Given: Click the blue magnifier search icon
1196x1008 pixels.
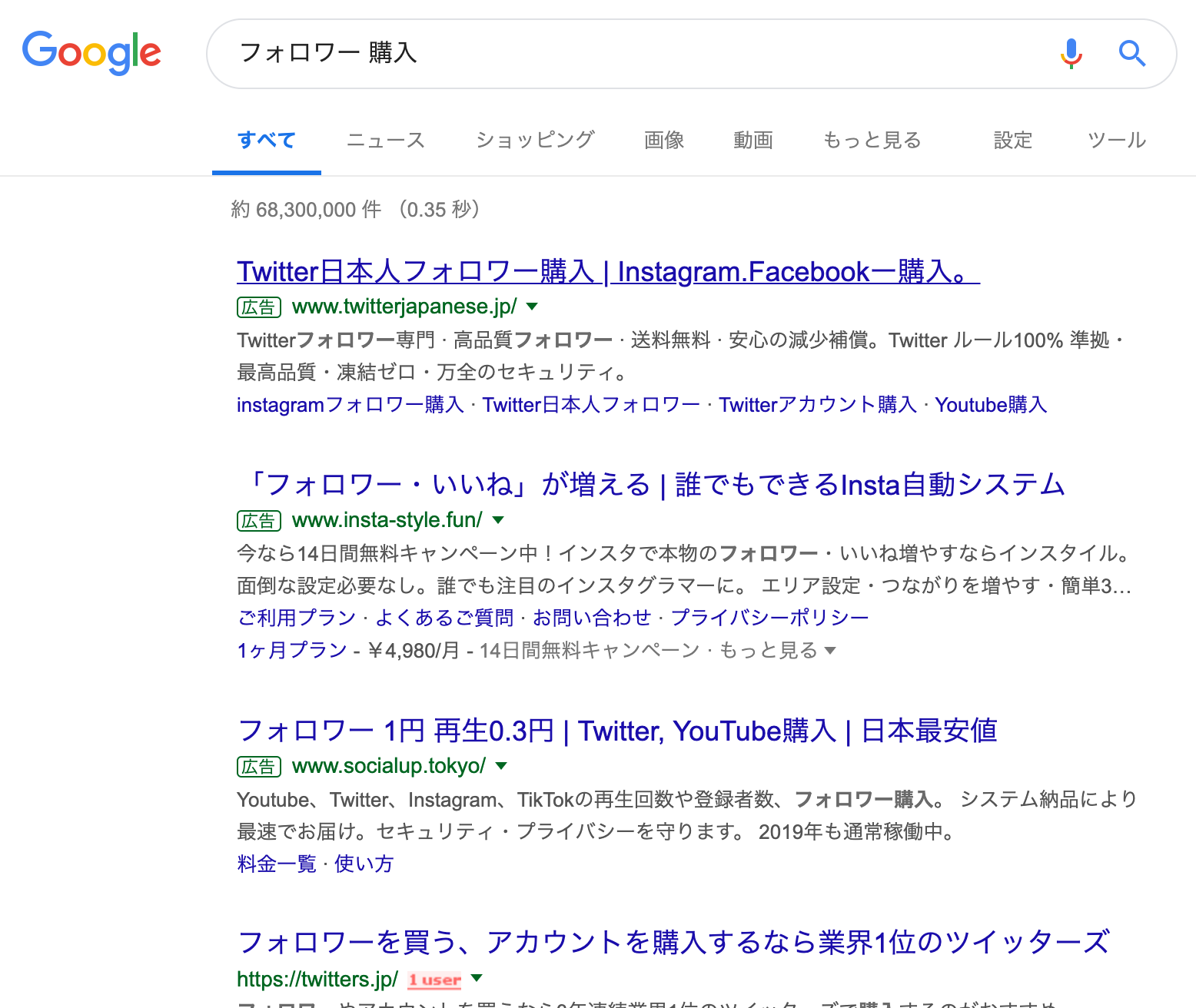Looking at the screenshot, I should click(1131, 53).
